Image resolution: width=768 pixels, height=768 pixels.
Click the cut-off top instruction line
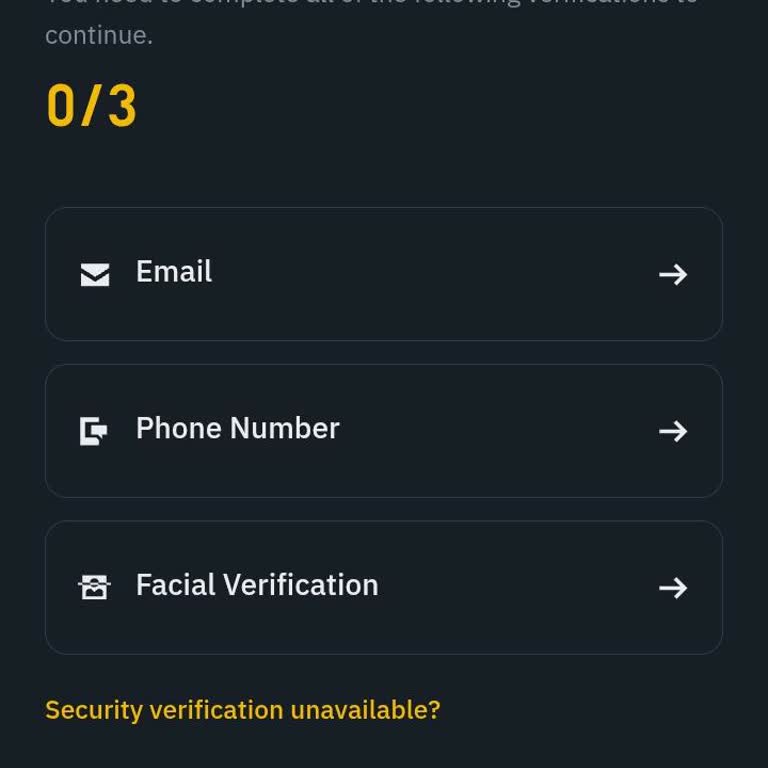tap(372, 4)
